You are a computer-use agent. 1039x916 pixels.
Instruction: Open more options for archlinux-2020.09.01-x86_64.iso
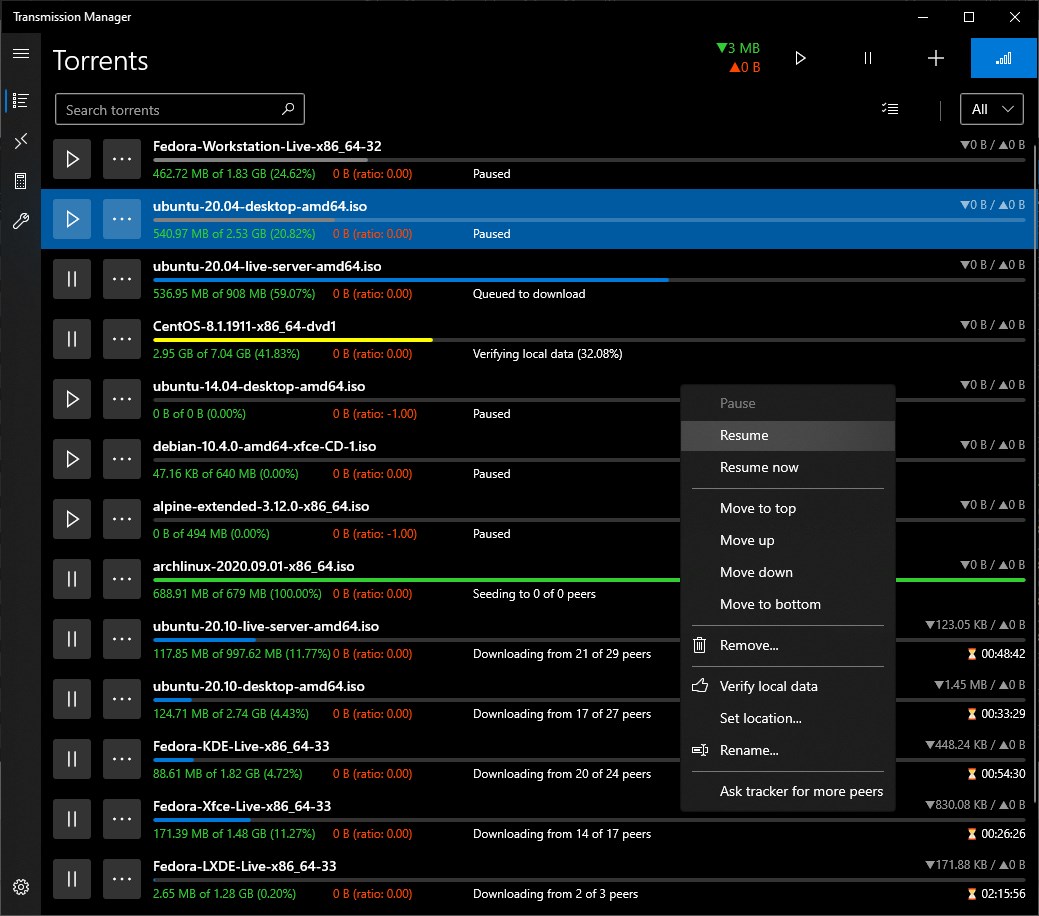pos(122,579)
